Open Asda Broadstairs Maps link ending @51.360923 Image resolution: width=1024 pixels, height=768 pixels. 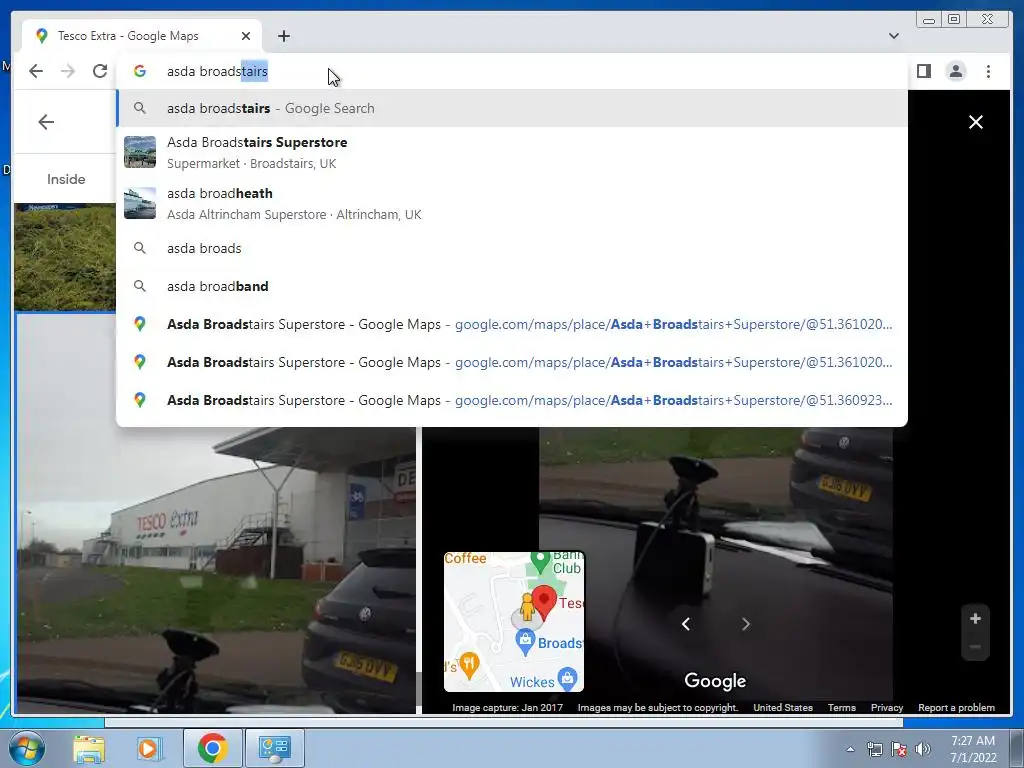click(x=512, y=400)
